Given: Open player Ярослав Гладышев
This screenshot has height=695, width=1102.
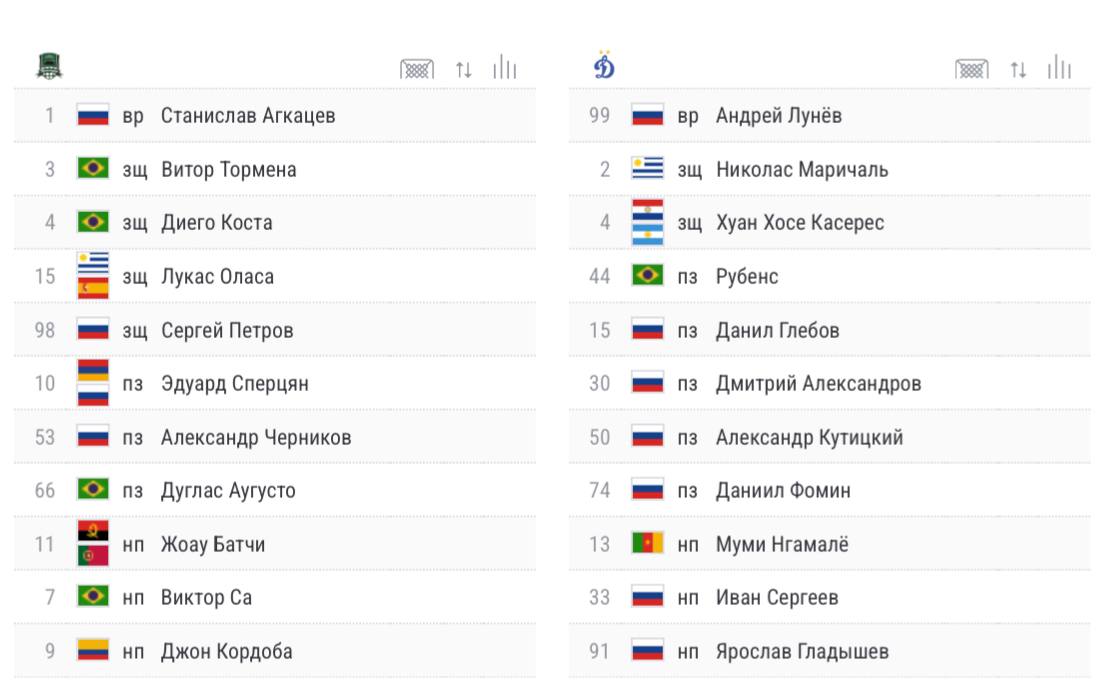Looking at the screenshot, I should (x=802, y=651).
